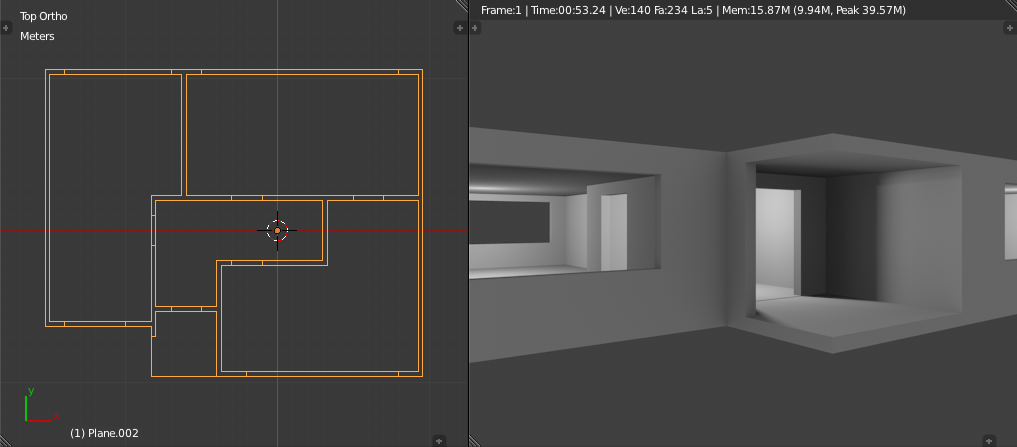Expand the properties region of Top Ortho view
The image size is (1017, 447).
pos(460,28)
